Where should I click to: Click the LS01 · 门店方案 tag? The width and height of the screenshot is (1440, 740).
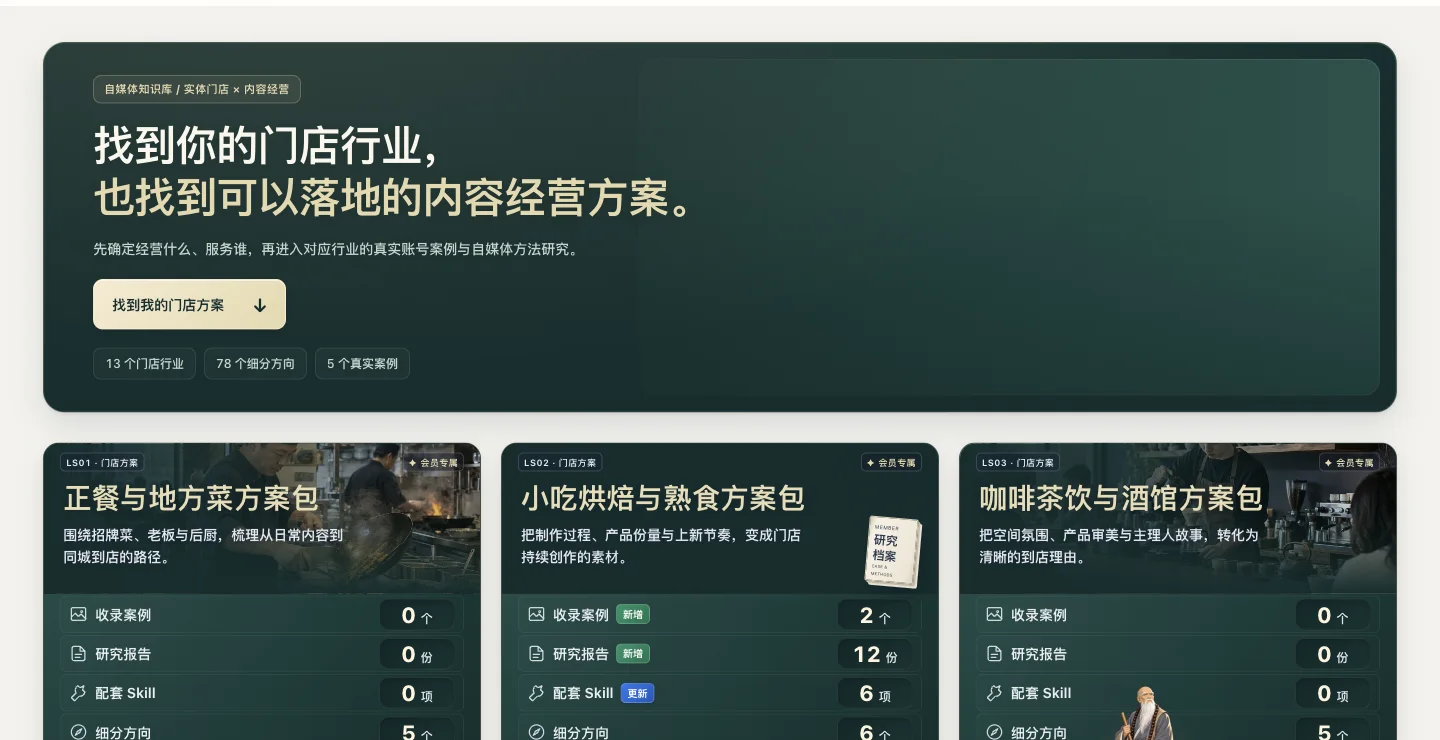coord(102,463)
